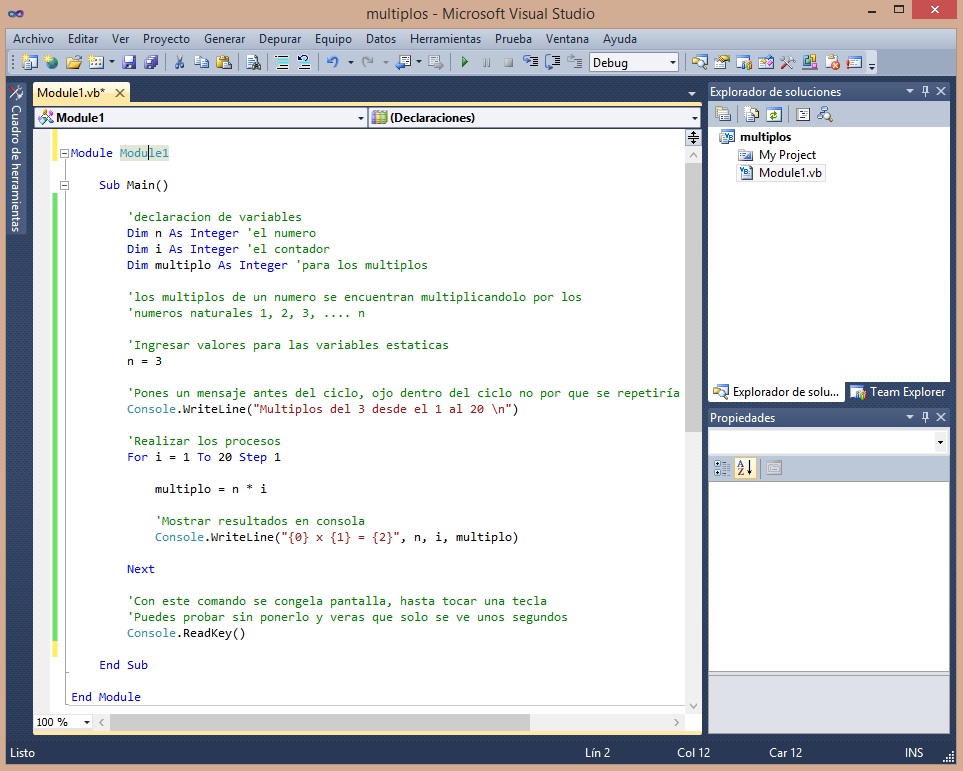Click the New Project icon on the toolbar
This screenshot has height=771, width=963.
[x=29, y=62]
